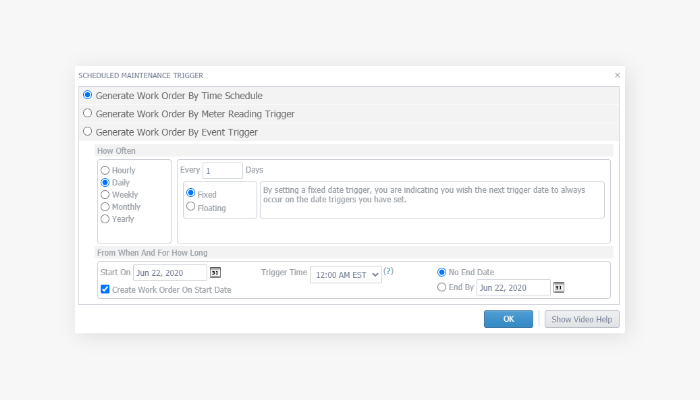Uncheck Create Work Order On Start Date

105,289
